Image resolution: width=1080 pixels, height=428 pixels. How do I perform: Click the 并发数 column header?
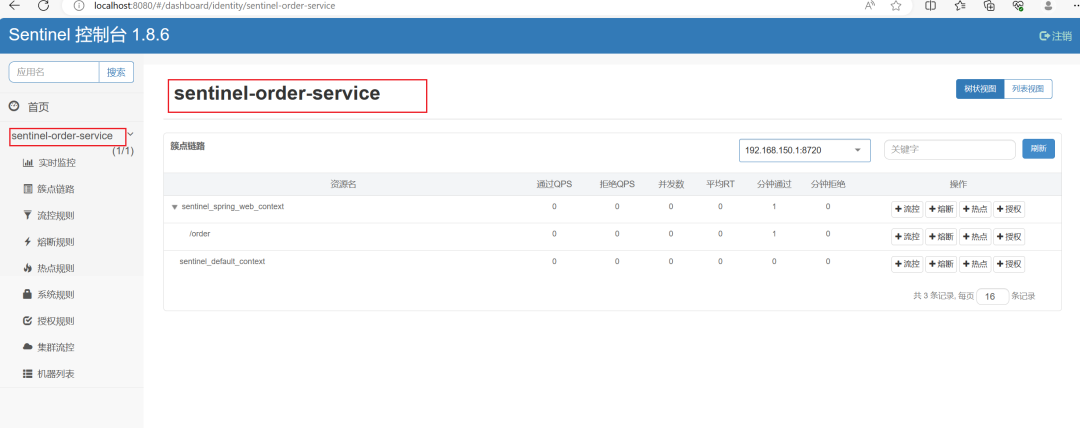pos(671,184)
